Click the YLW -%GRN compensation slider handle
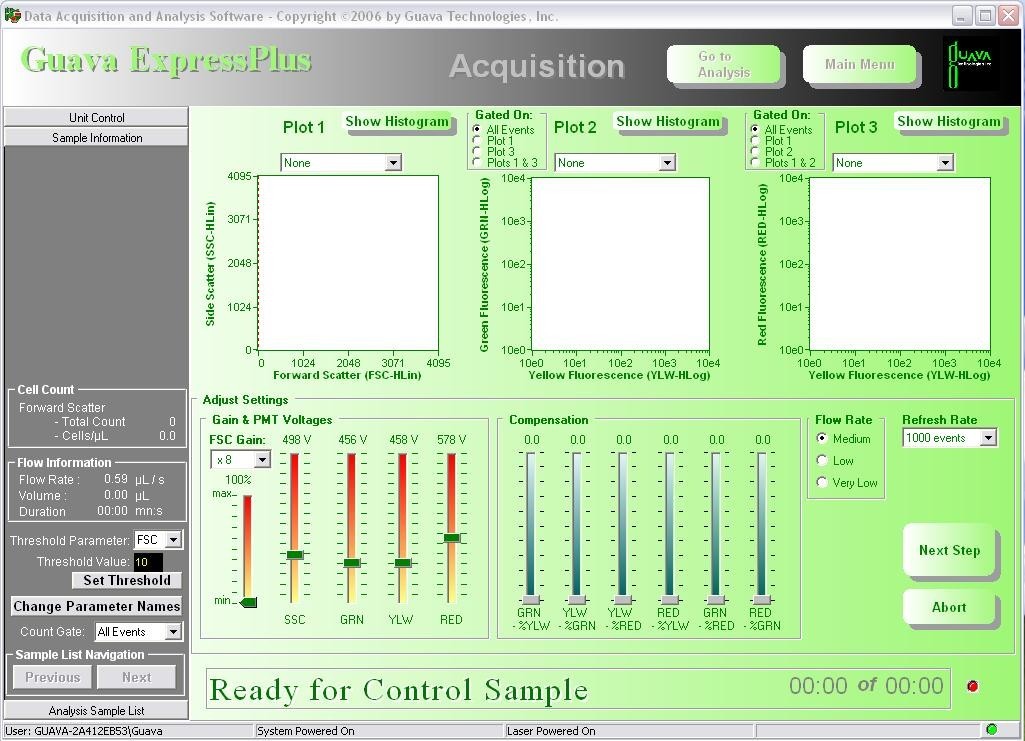 tap(577, 599)
